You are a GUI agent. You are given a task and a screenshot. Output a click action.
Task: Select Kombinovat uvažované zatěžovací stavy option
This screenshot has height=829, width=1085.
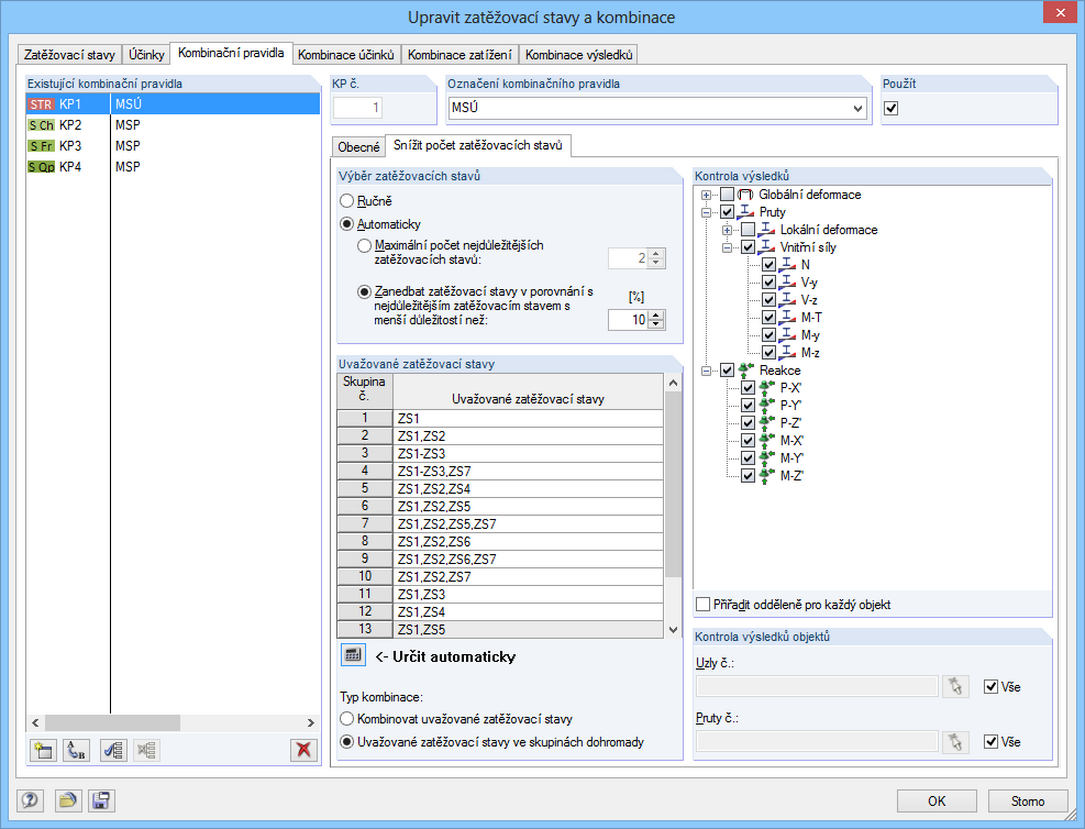tap(347, 719)
